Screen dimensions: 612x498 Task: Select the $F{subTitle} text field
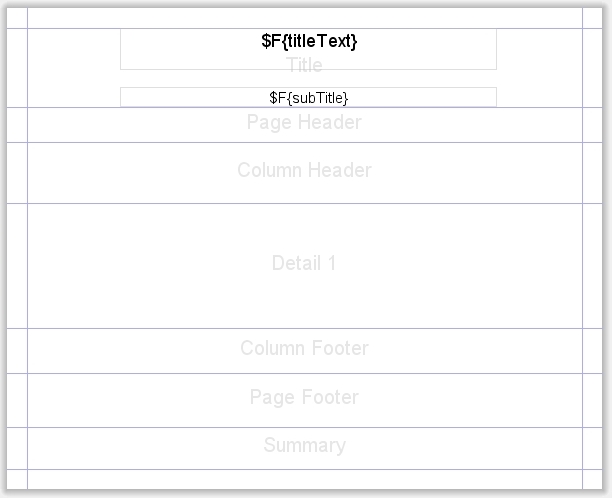coord(308,97)
